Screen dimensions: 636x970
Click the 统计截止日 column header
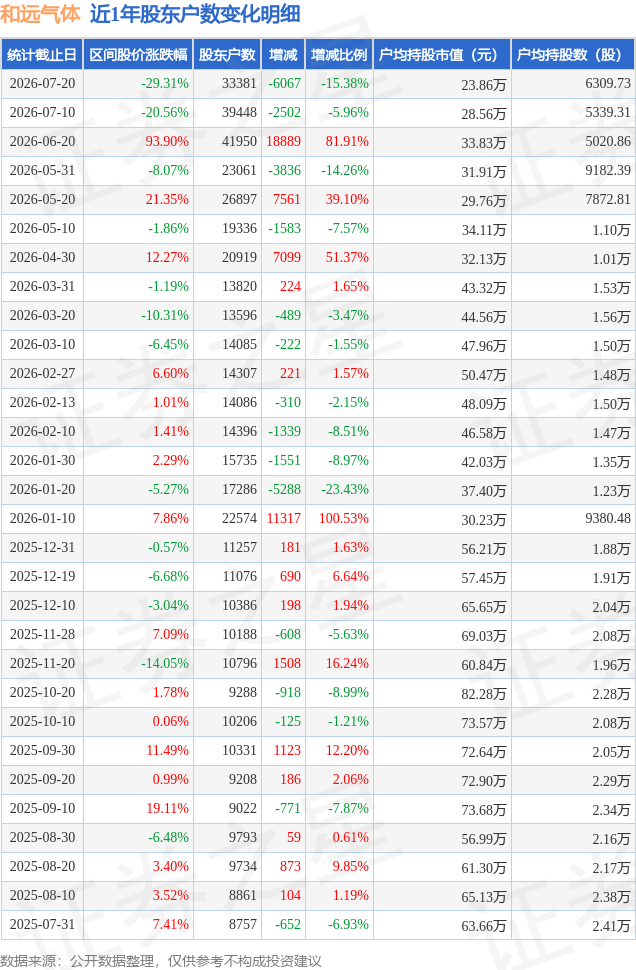point(42,54)
